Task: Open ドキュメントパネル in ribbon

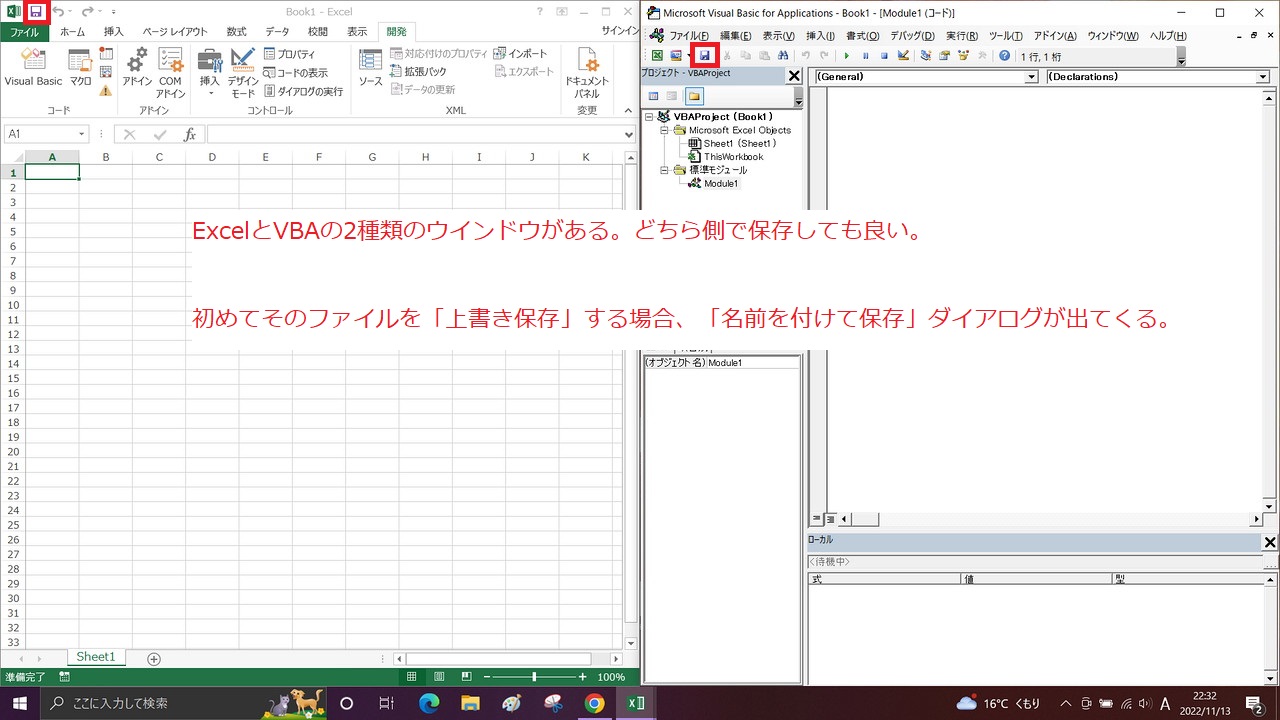Action: 587,72
